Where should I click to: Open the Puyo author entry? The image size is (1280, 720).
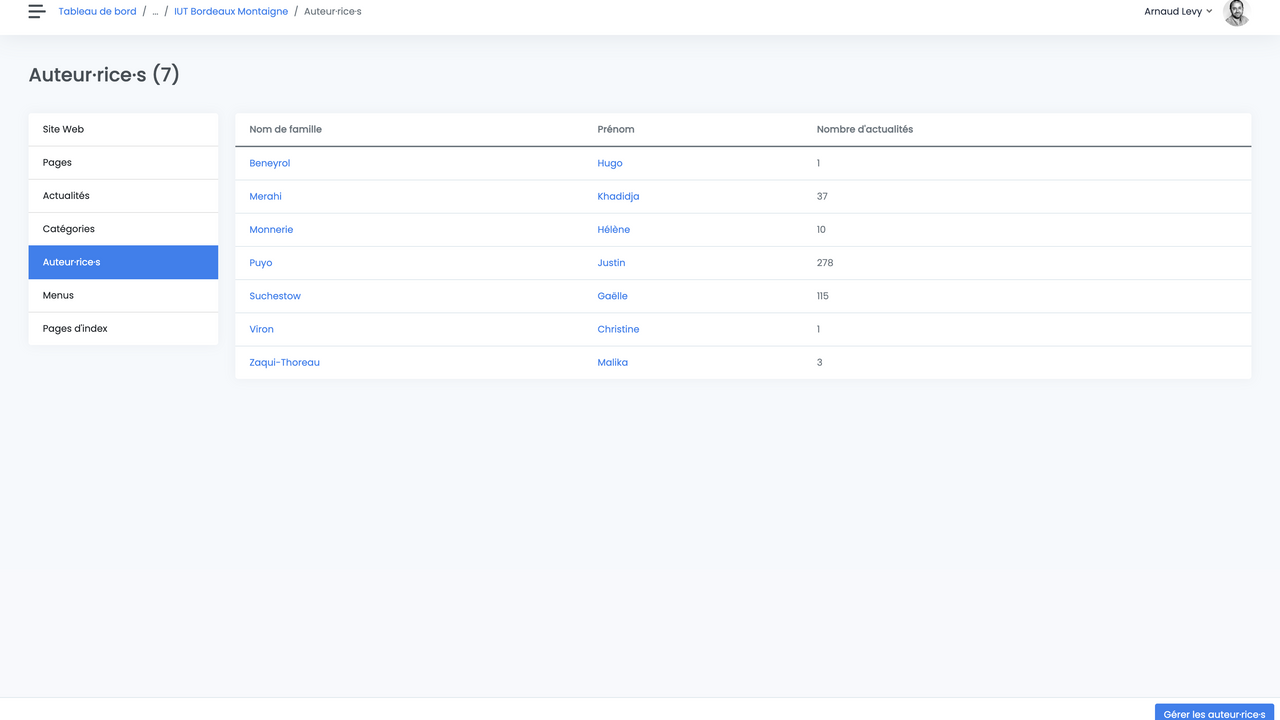point(260,263)
